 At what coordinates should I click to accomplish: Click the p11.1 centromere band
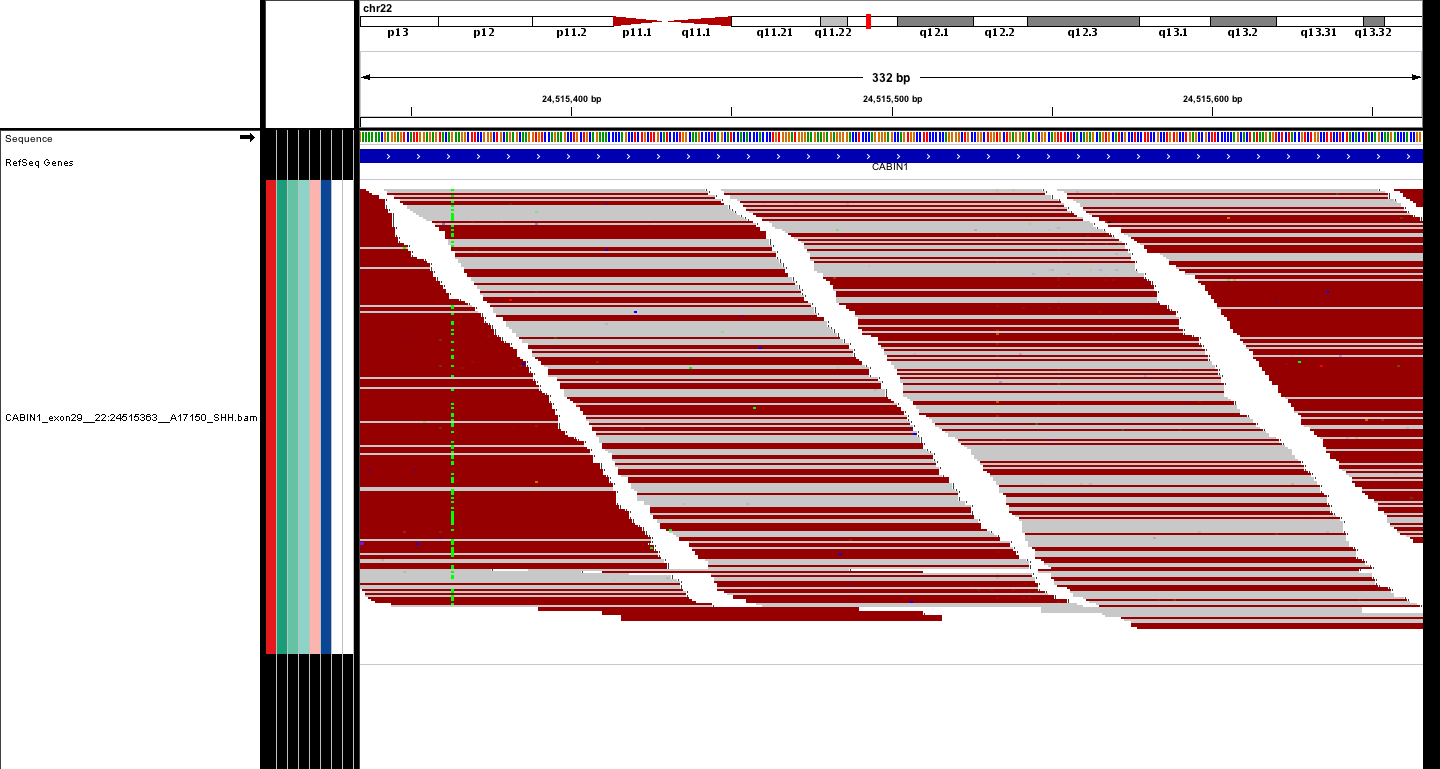pos(637,21)
